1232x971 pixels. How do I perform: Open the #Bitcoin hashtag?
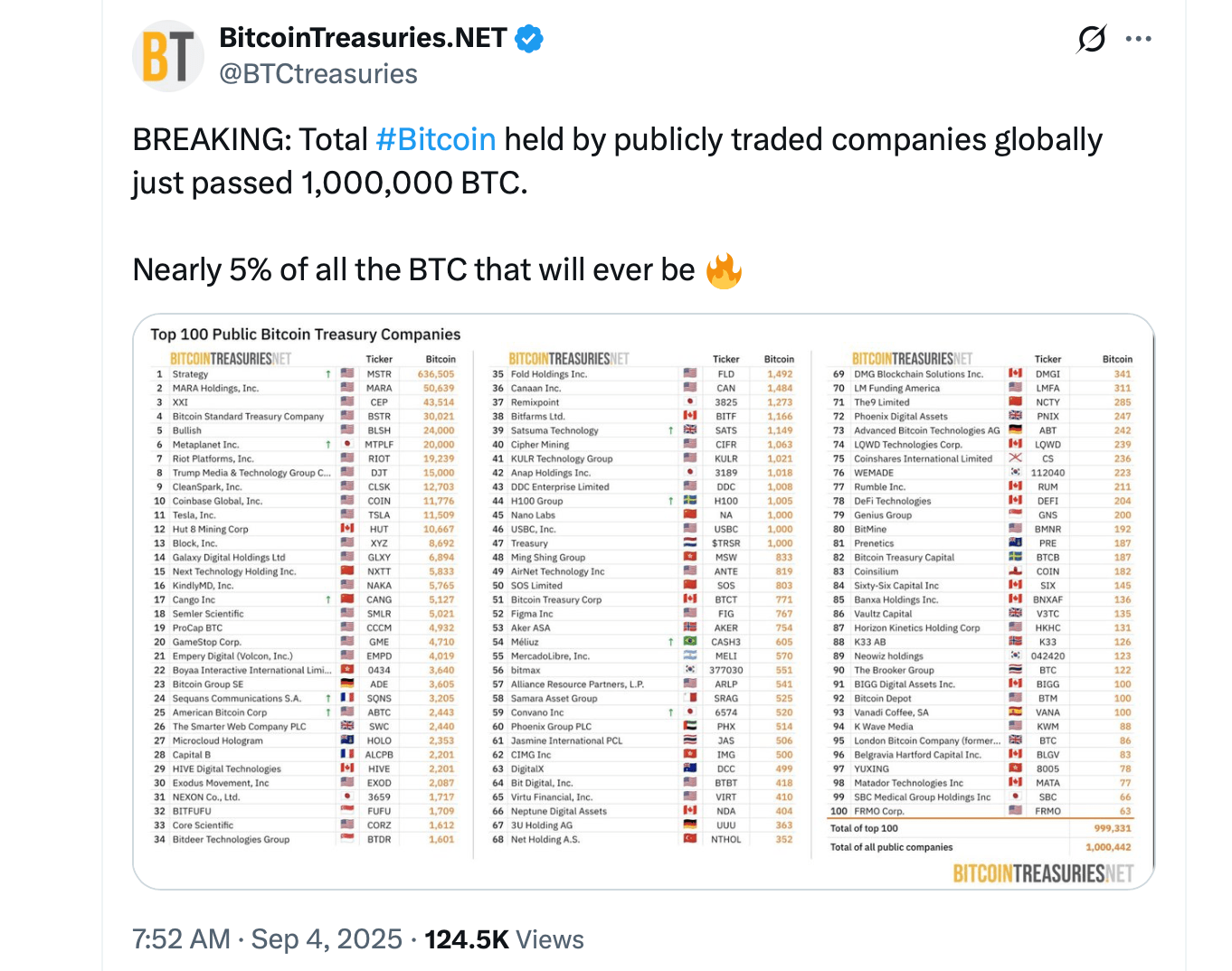(x=436, y=138)
